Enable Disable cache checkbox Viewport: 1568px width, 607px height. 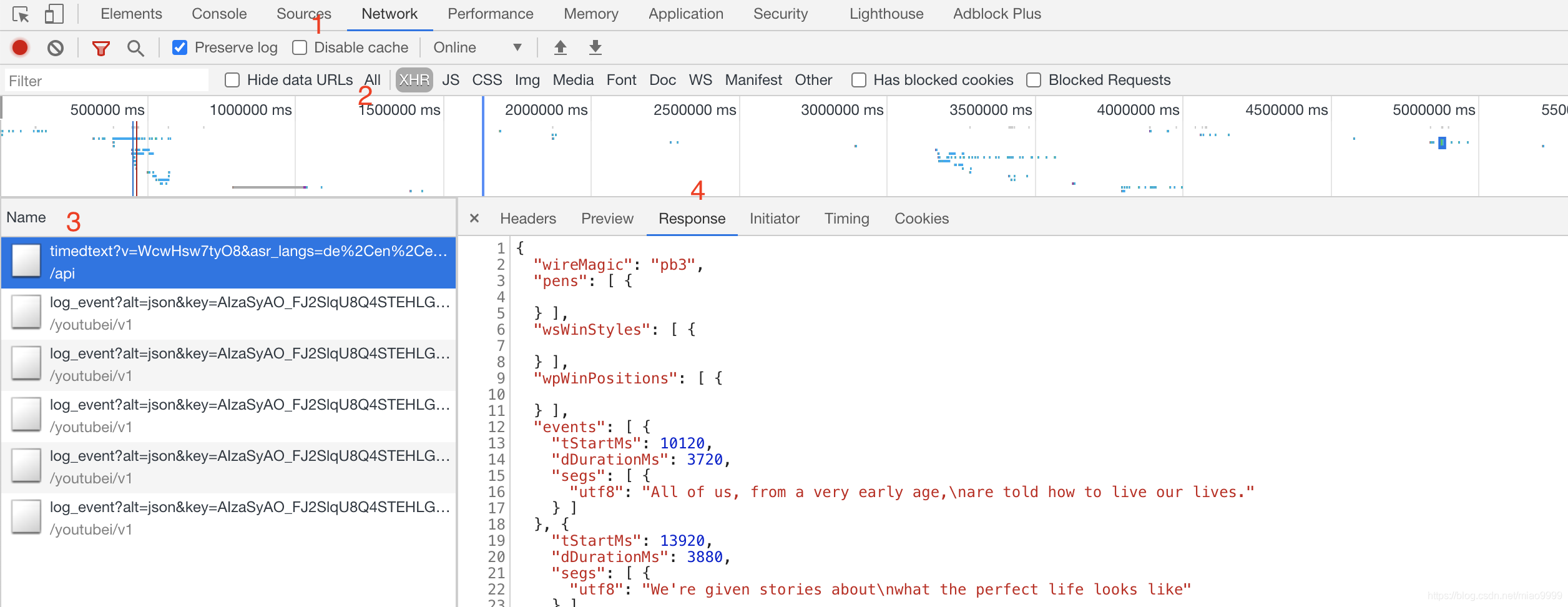(300, 47)
